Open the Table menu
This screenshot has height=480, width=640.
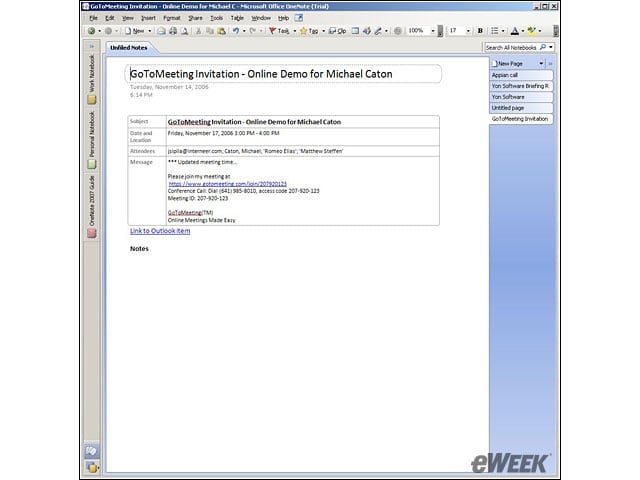click(237, 18)
